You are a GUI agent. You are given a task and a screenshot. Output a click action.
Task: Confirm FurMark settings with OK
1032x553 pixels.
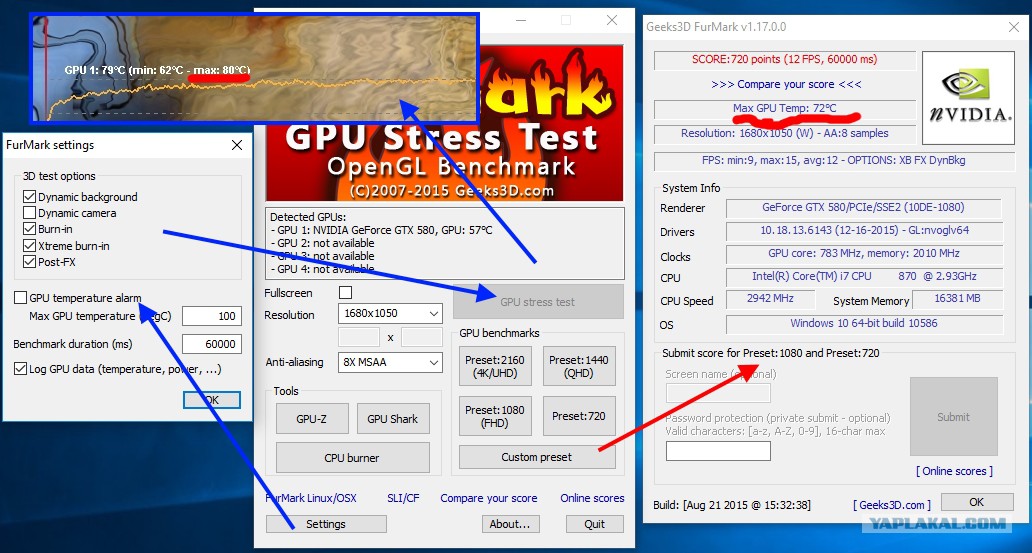click(212, 400)
